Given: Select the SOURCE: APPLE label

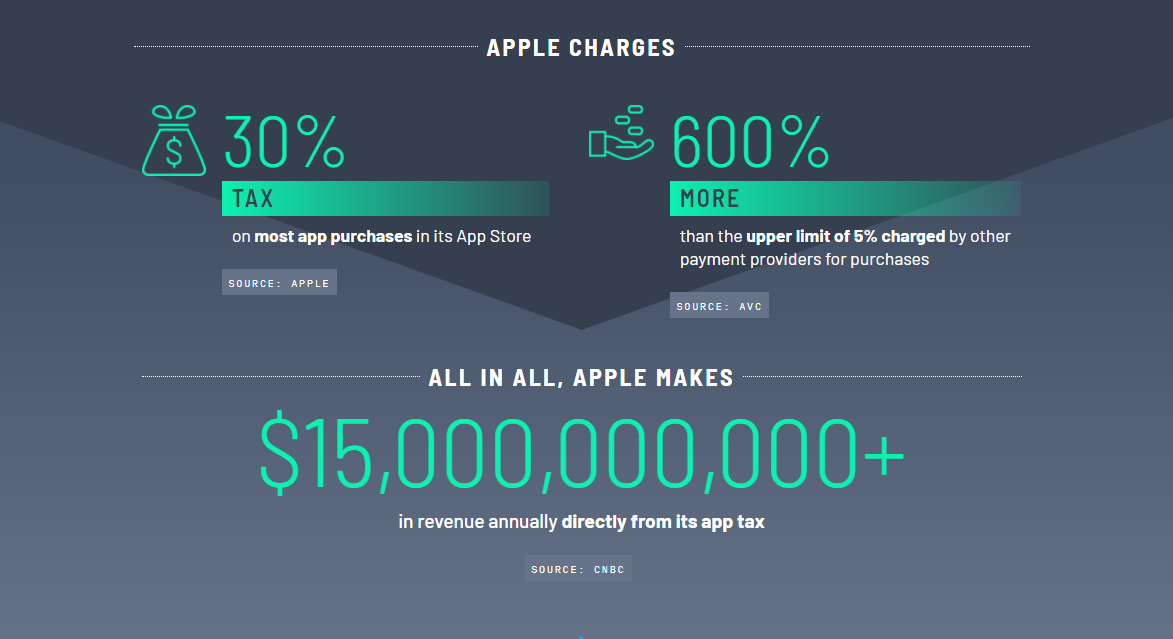Looking at the screenshot, I should (x=279, y=282).
